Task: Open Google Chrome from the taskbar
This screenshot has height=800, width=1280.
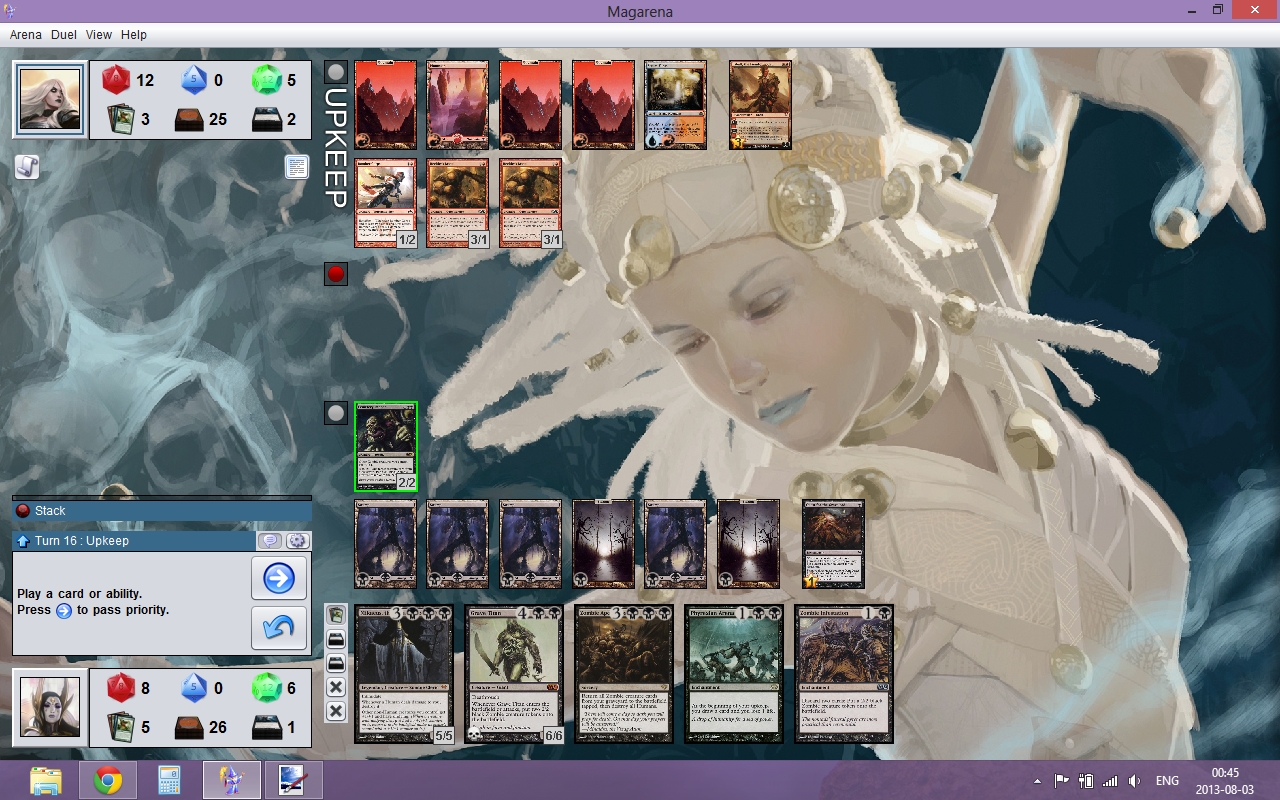Action: point(108,780)
